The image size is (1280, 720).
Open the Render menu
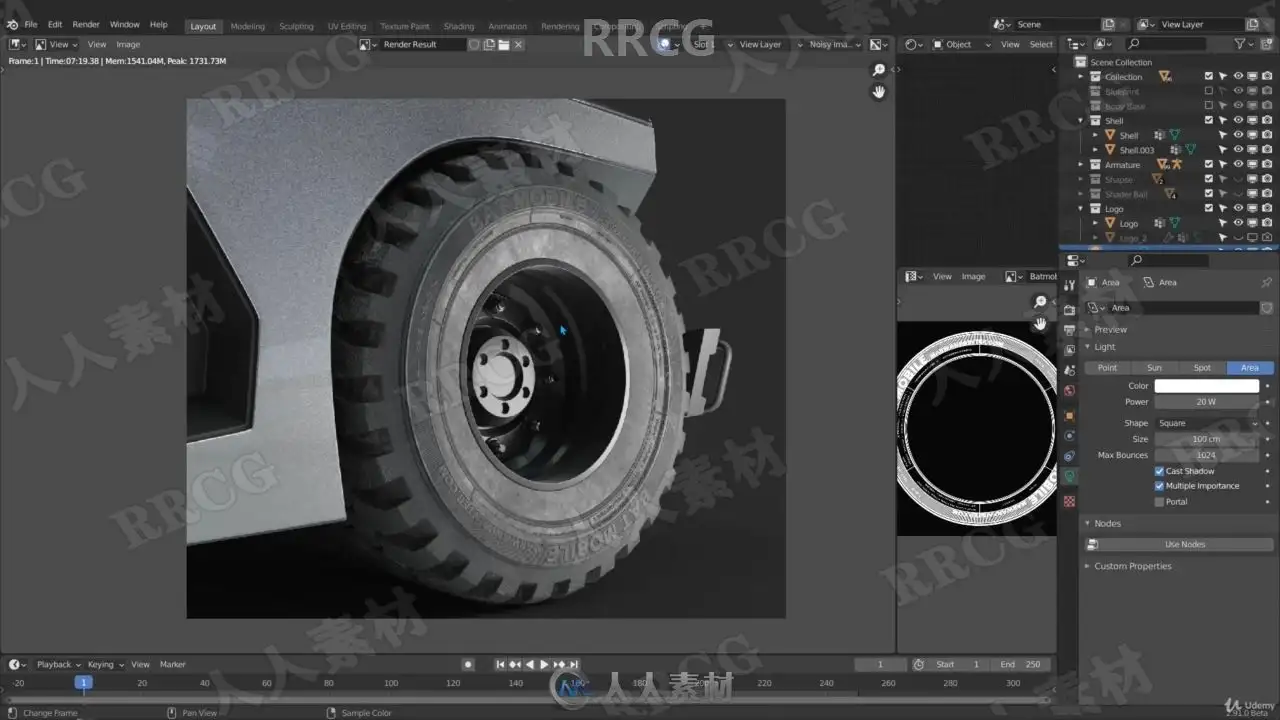[86, 24]
